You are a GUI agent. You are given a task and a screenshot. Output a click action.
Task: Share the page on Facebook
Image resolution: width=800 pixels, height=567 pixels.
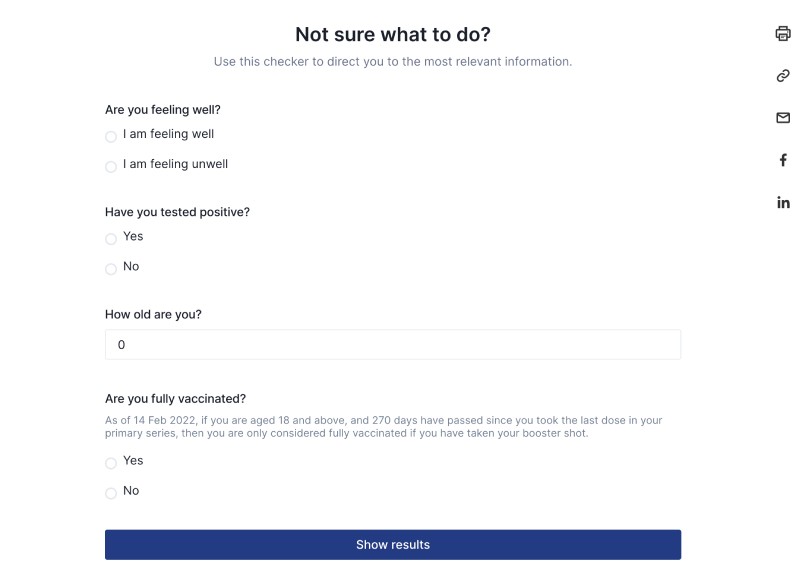pyautogui.click(x=783, y=160)
